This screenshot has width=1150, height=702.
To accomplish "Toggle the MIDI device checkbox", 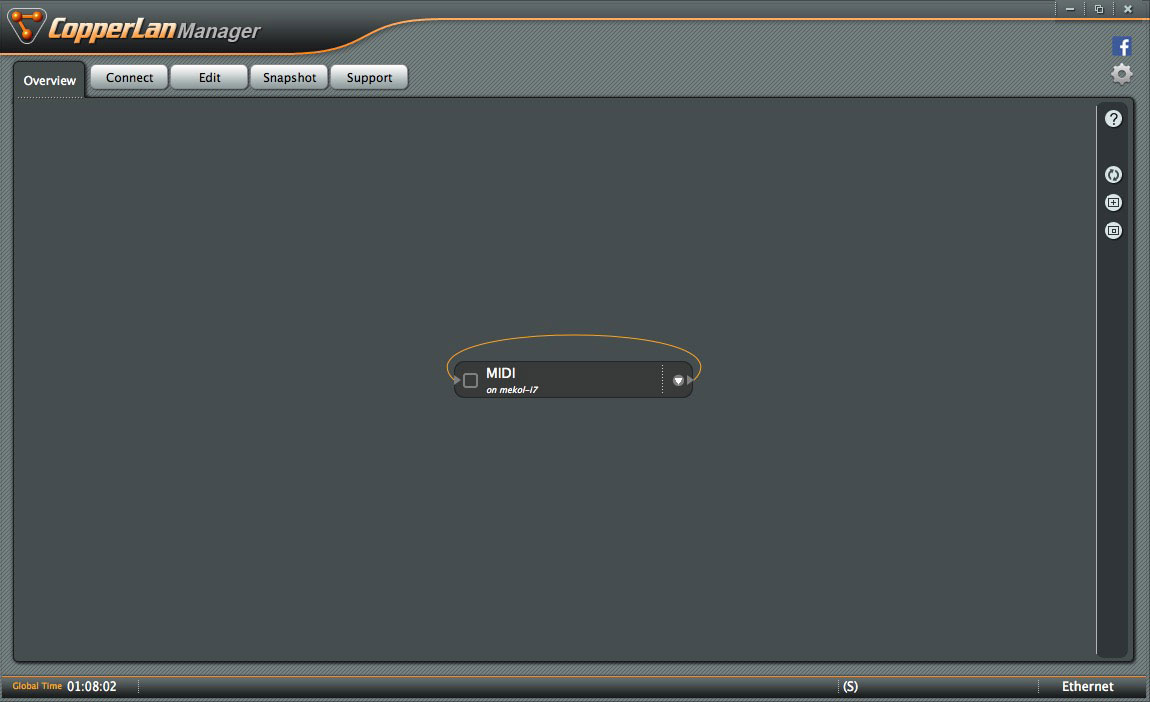I will 471,381.
